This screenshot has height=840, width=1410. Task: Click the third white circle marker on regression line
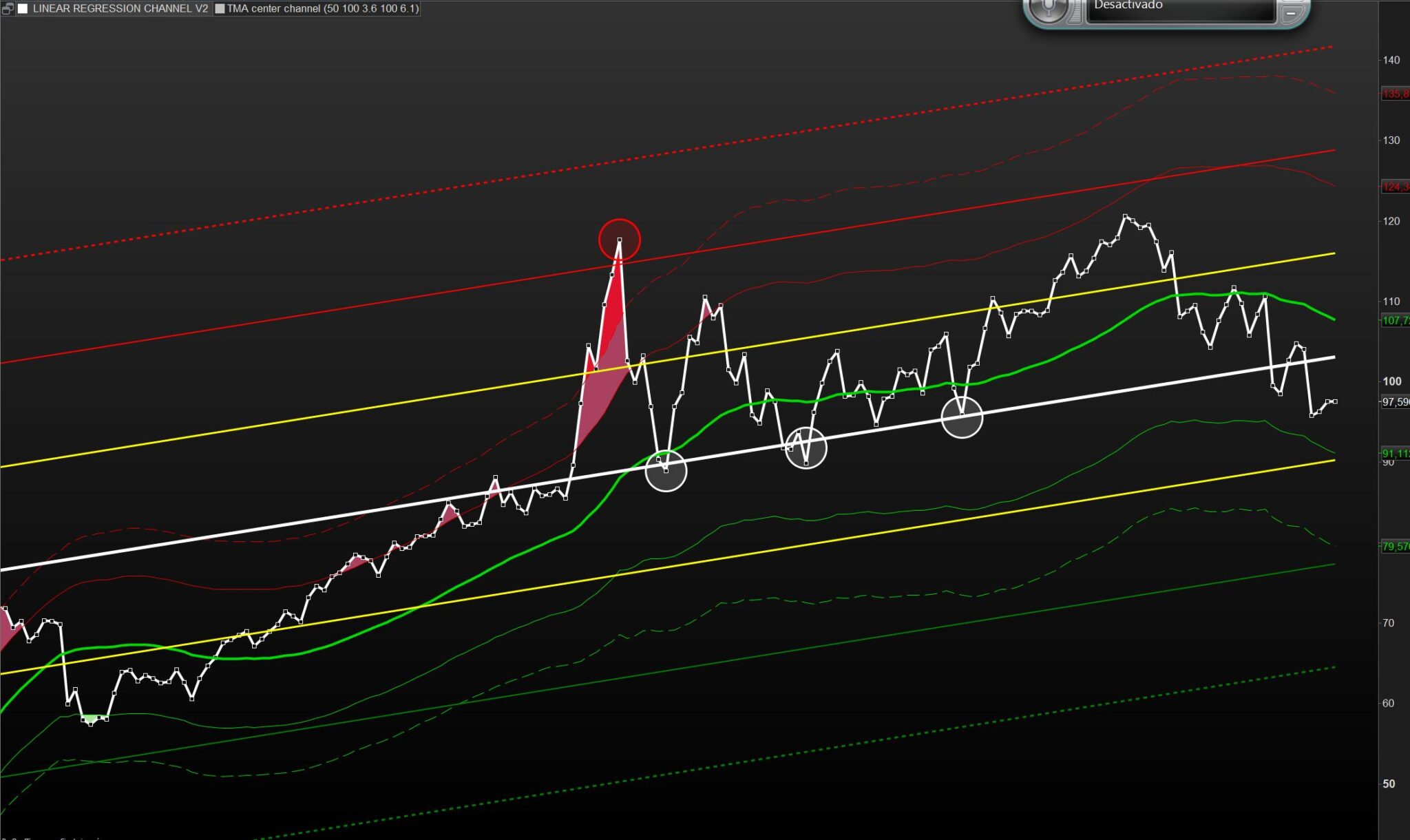[961, 417]
